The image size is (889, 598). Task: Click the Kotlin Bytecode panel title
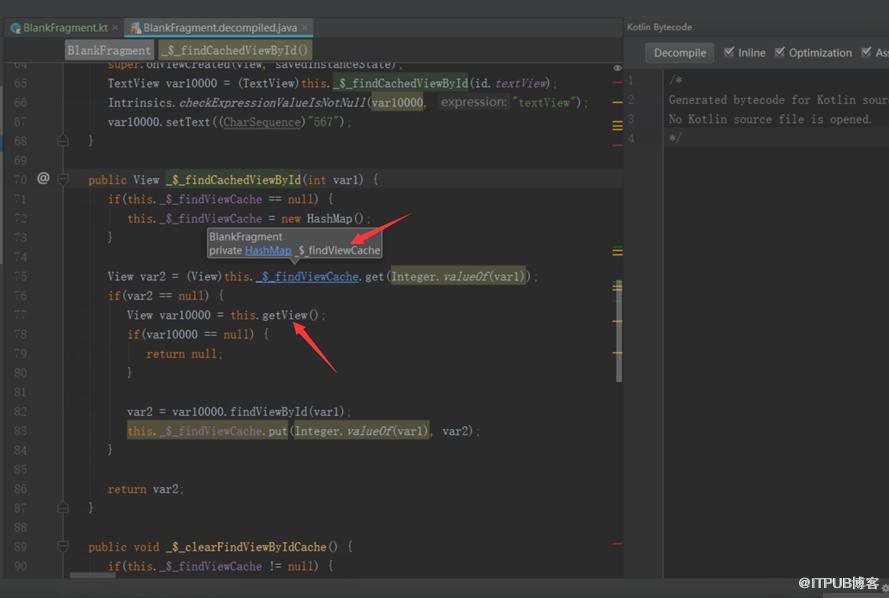coord(659,27)
